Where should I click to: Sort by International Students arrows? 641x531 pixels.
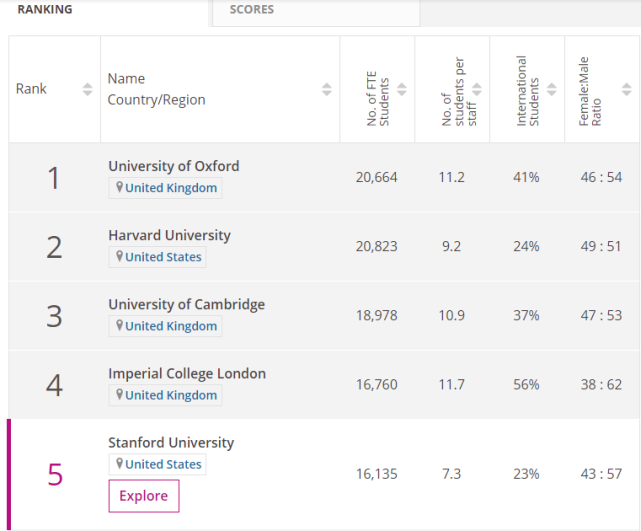click(551, 89)
